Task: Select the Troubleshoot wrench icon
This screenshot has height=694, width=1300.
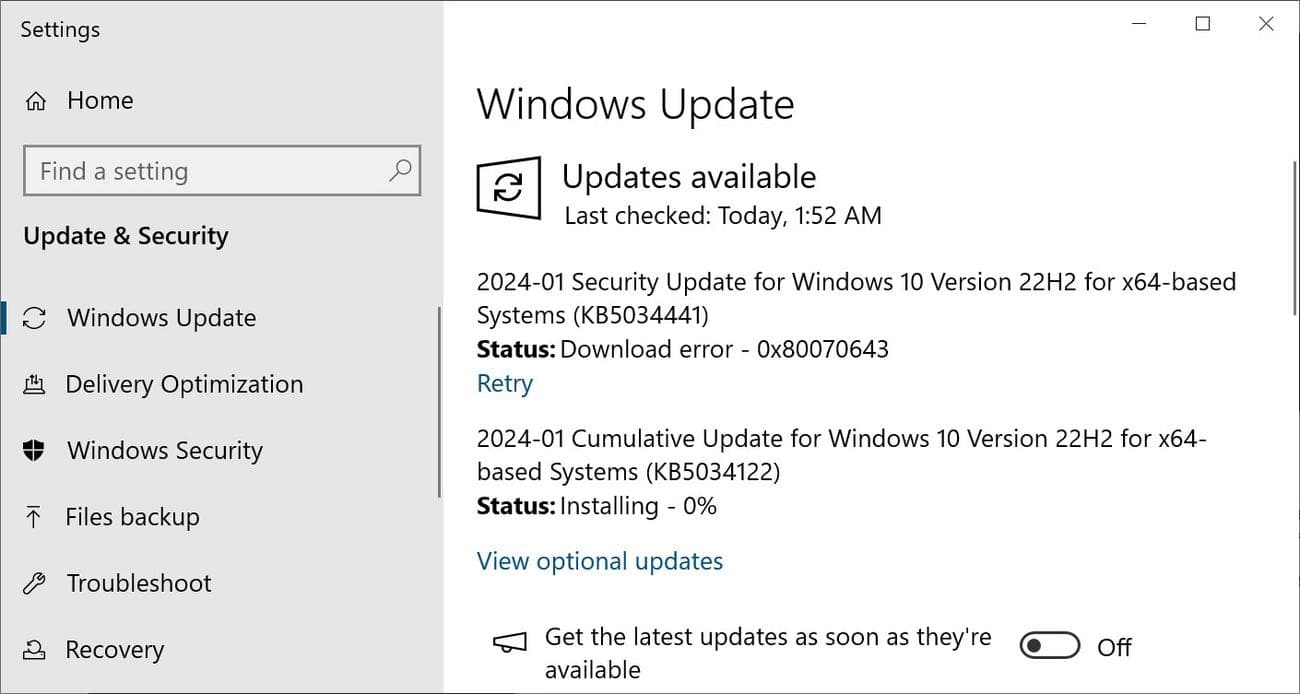Action: click(x=36, y=583)
